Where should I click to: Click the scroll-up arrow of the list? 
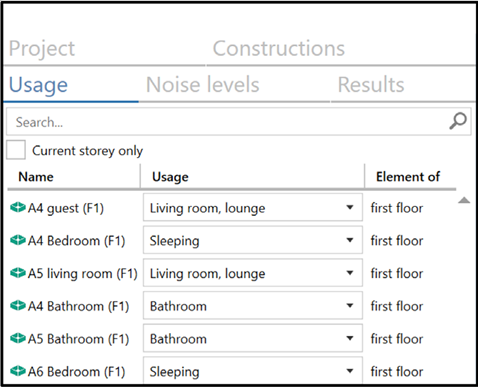[x=464, y=200]
